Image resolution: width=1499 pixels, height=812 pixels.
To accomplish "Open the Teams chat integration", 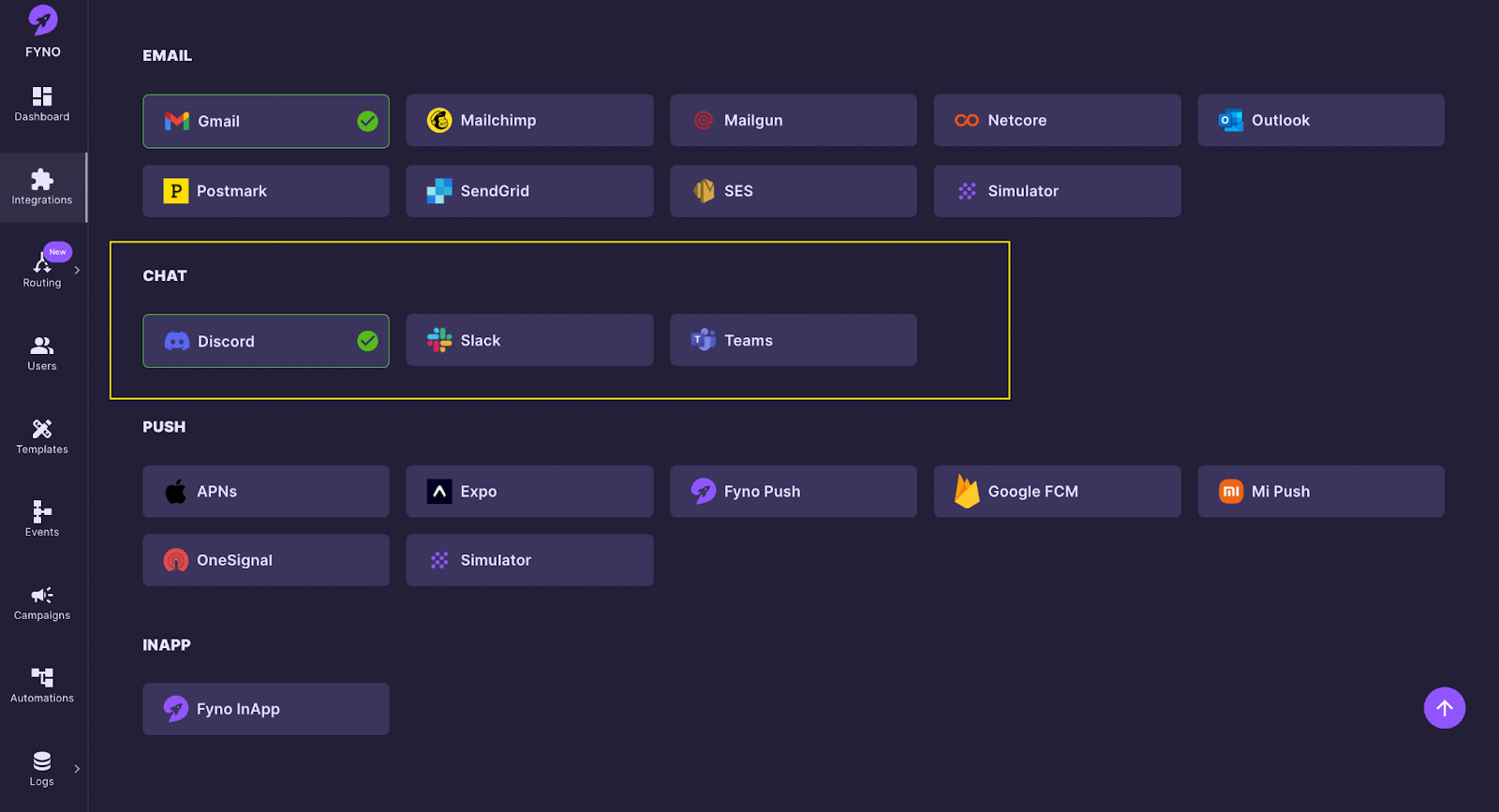I will [793, 340].
